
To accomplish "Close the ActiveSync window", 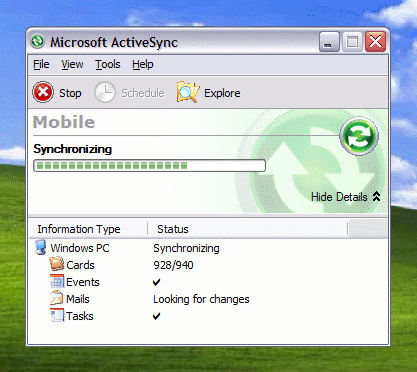I will coord(376,42).
